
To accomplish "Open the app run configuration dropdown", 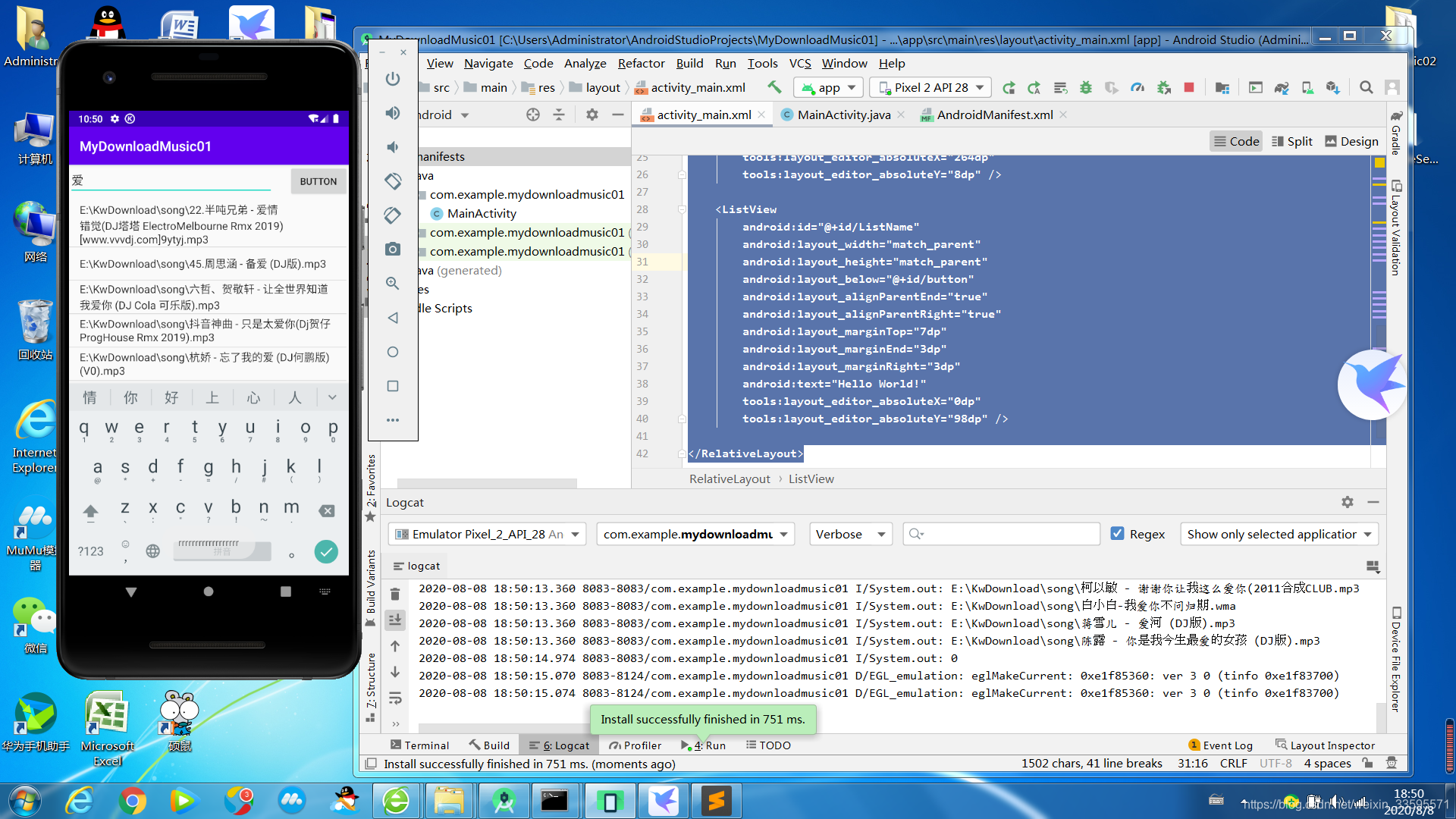I will pyautogui.click(x=829, y=88).
